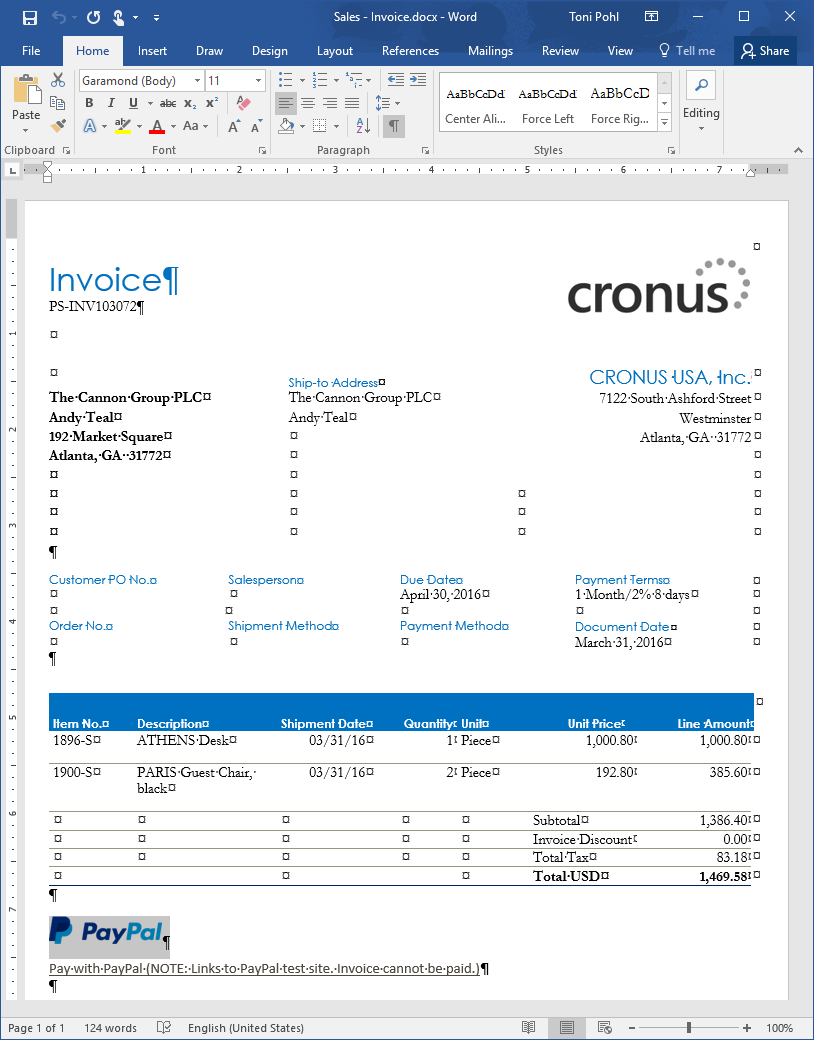
Task: Click the Clear All Formatting icon
Action: pyautogui.click(x=243, y=103)
